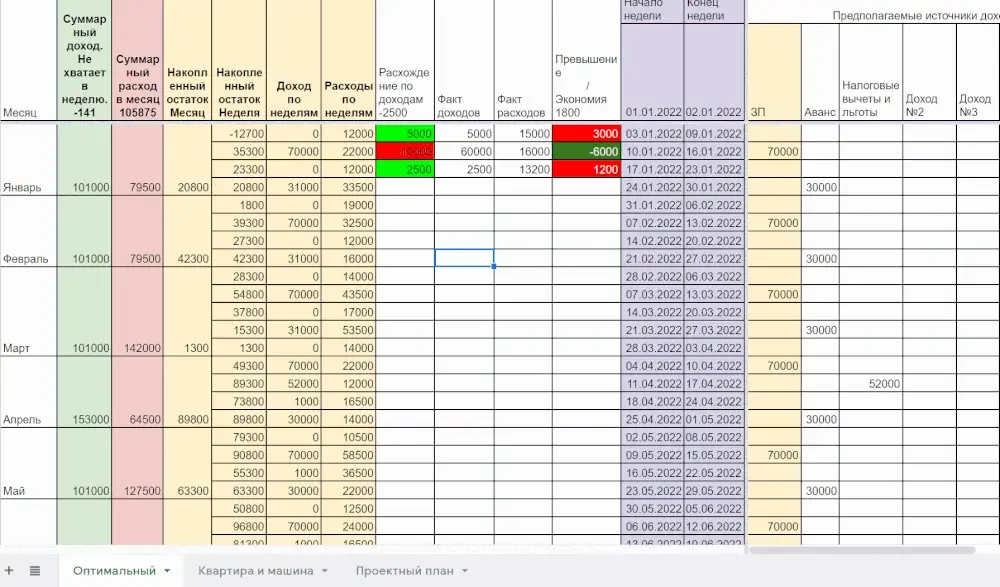Select the Суммарный расход header cell
This screenshot has width=1000, height=587.
coord(137,61)
